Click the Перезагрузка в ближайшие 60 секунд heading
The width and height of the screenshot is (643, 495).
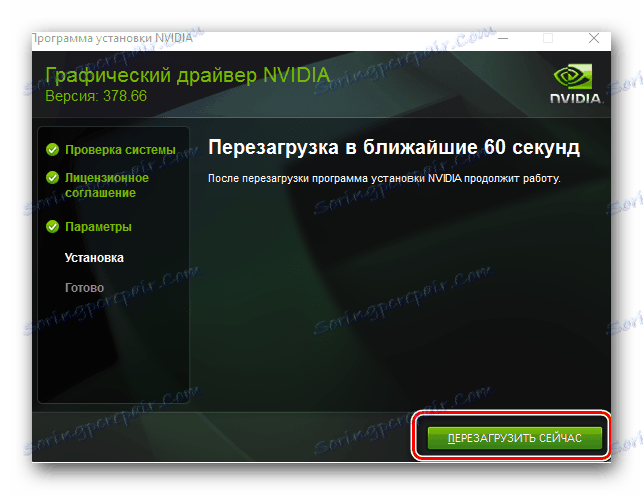coord(394,147)
